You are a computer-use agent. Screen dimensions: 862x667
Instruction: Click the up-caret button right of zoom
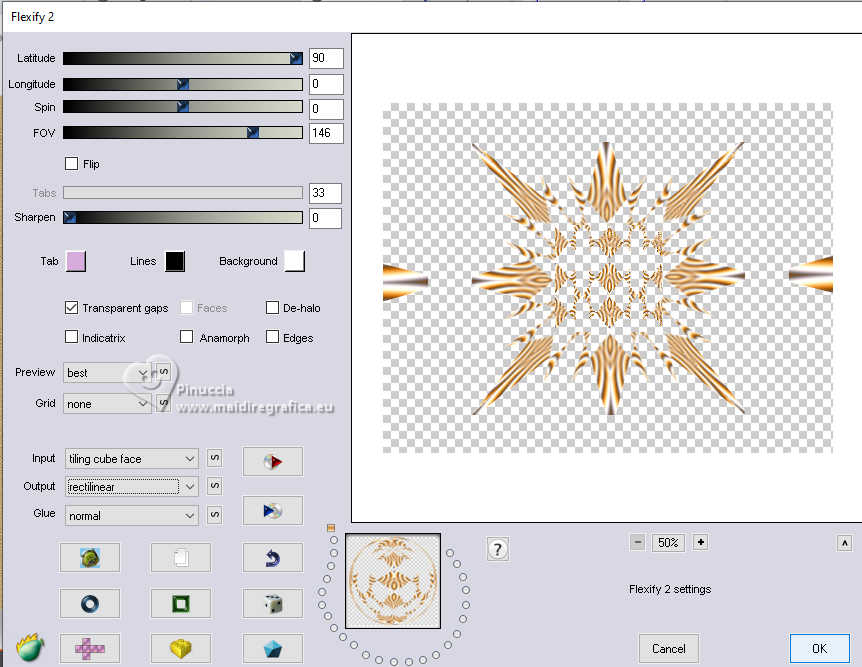pos(844,543)
